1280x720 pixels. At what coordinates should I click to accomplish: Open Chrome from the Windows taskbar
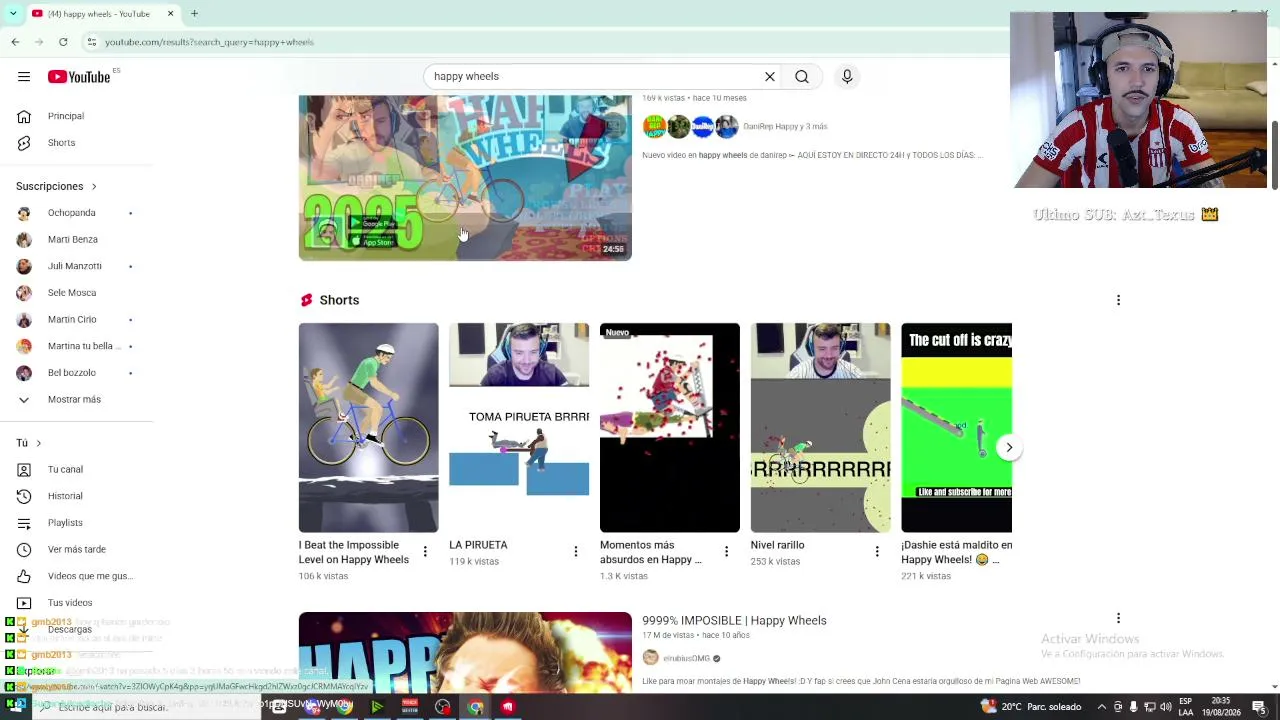(475, 707)
